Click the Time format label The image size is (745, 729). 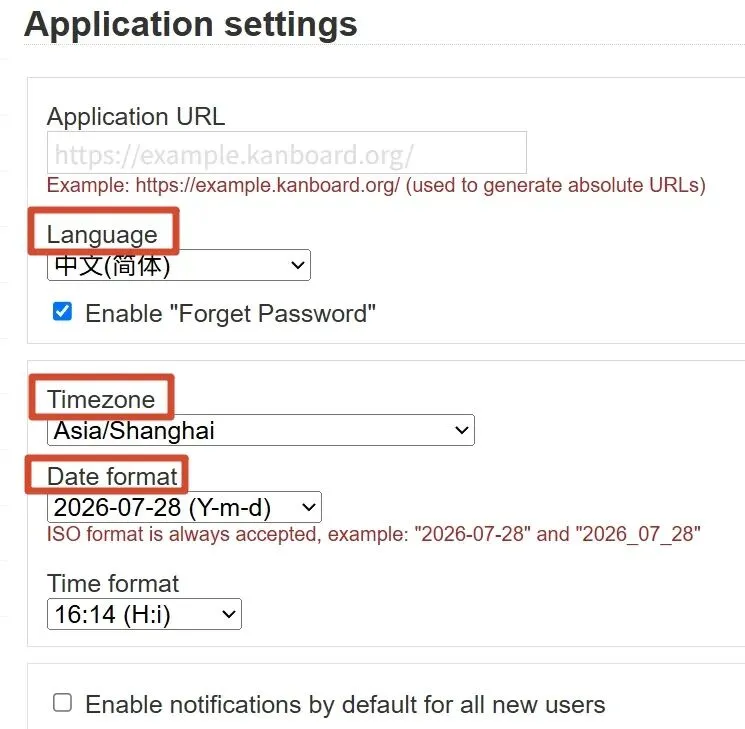pos(113,583)
